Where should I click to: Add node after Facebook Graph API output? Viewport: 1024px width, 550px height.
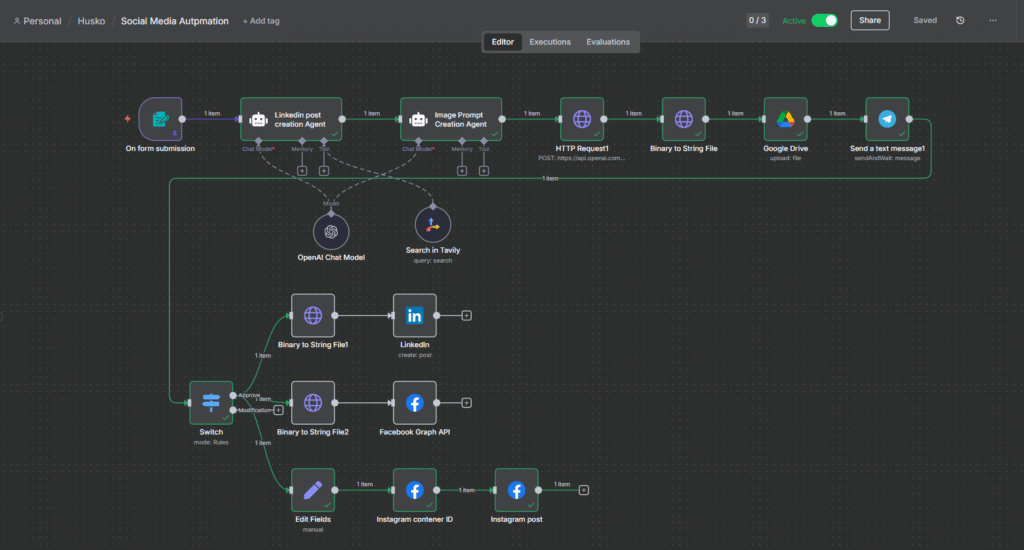[466, 403]
